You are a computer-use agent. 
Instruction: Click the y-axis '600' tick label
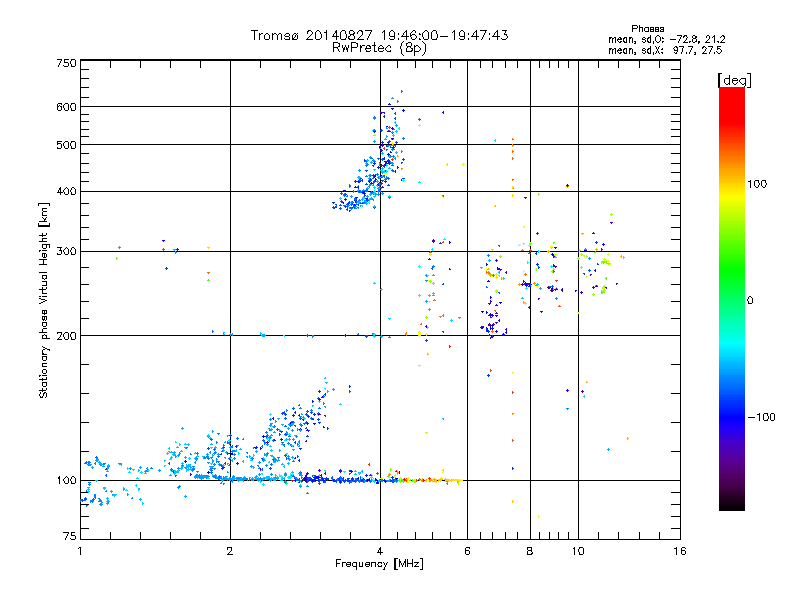click(x=66, y=107)
